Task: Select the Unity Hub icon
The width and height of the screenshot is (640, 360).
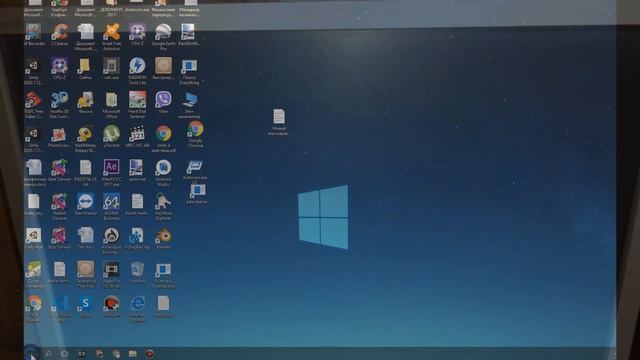Action: click(x=33, y=238)
